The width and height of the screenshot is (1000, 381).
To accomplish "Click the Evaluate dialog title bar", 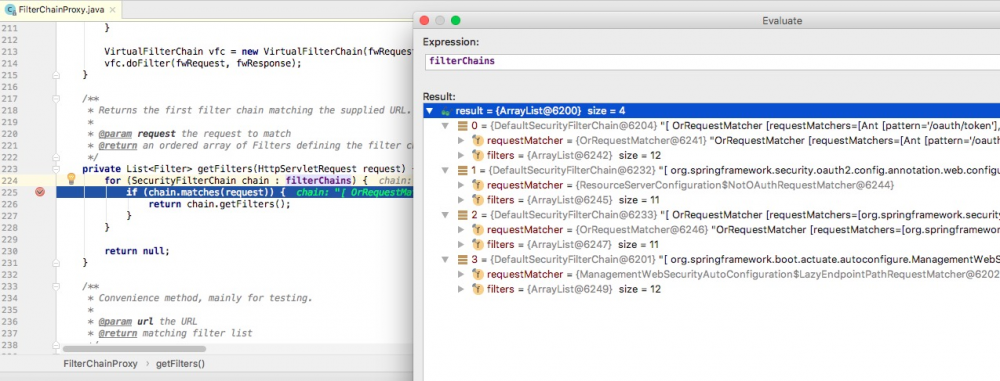I will pyautogui.click(x=707, y=20).
